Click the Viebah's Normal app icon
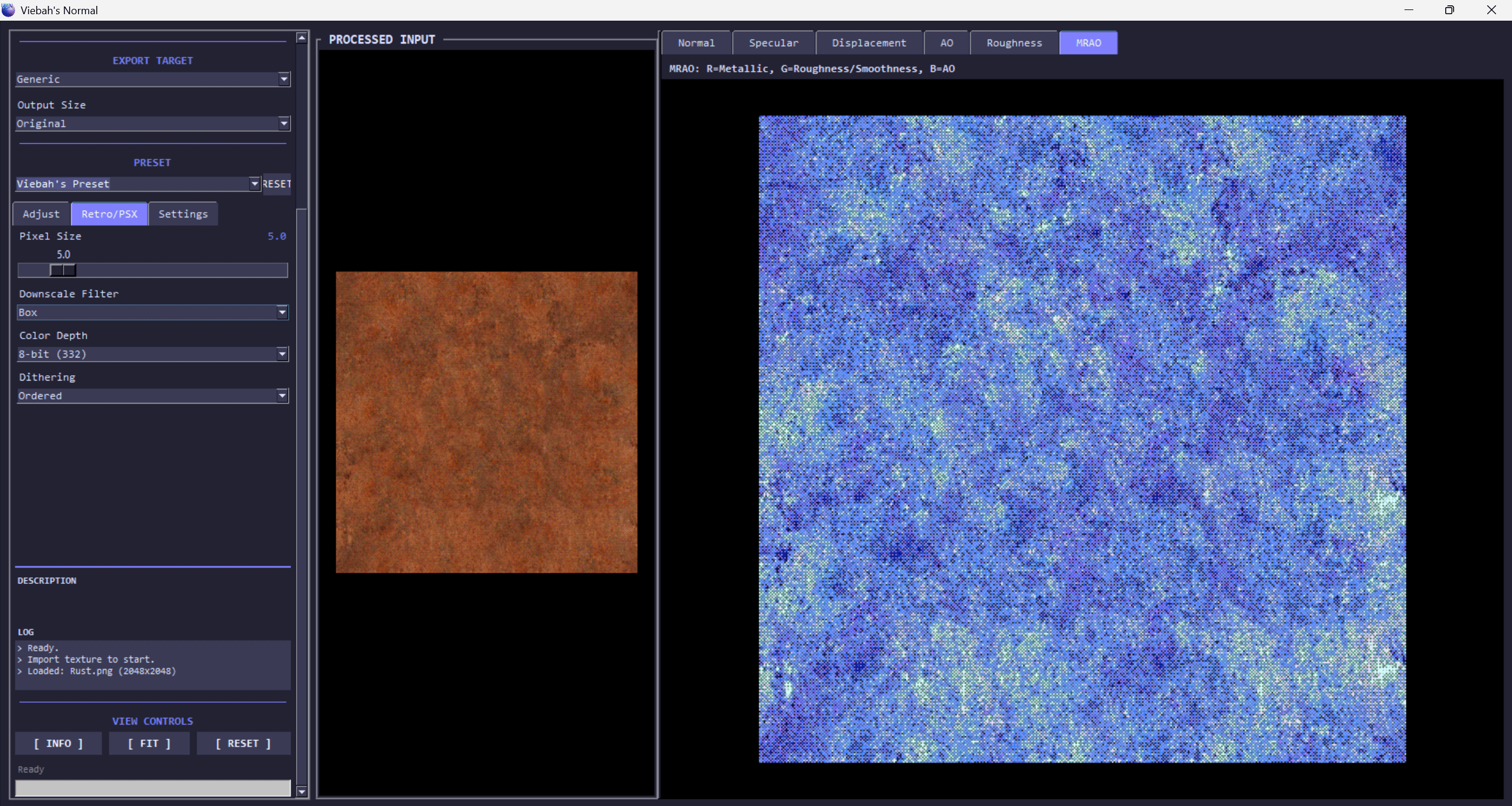 point(8,9)
